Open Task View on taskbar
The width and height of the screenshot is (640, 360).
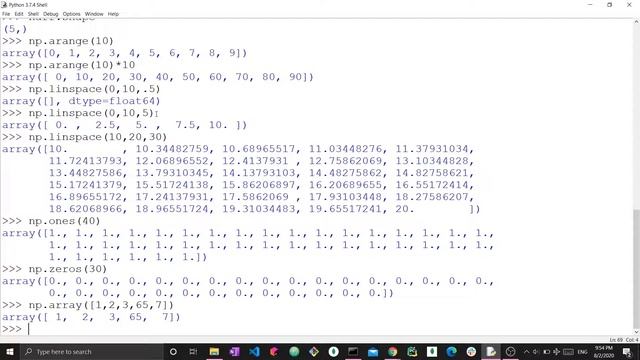[x=193, y=351]
